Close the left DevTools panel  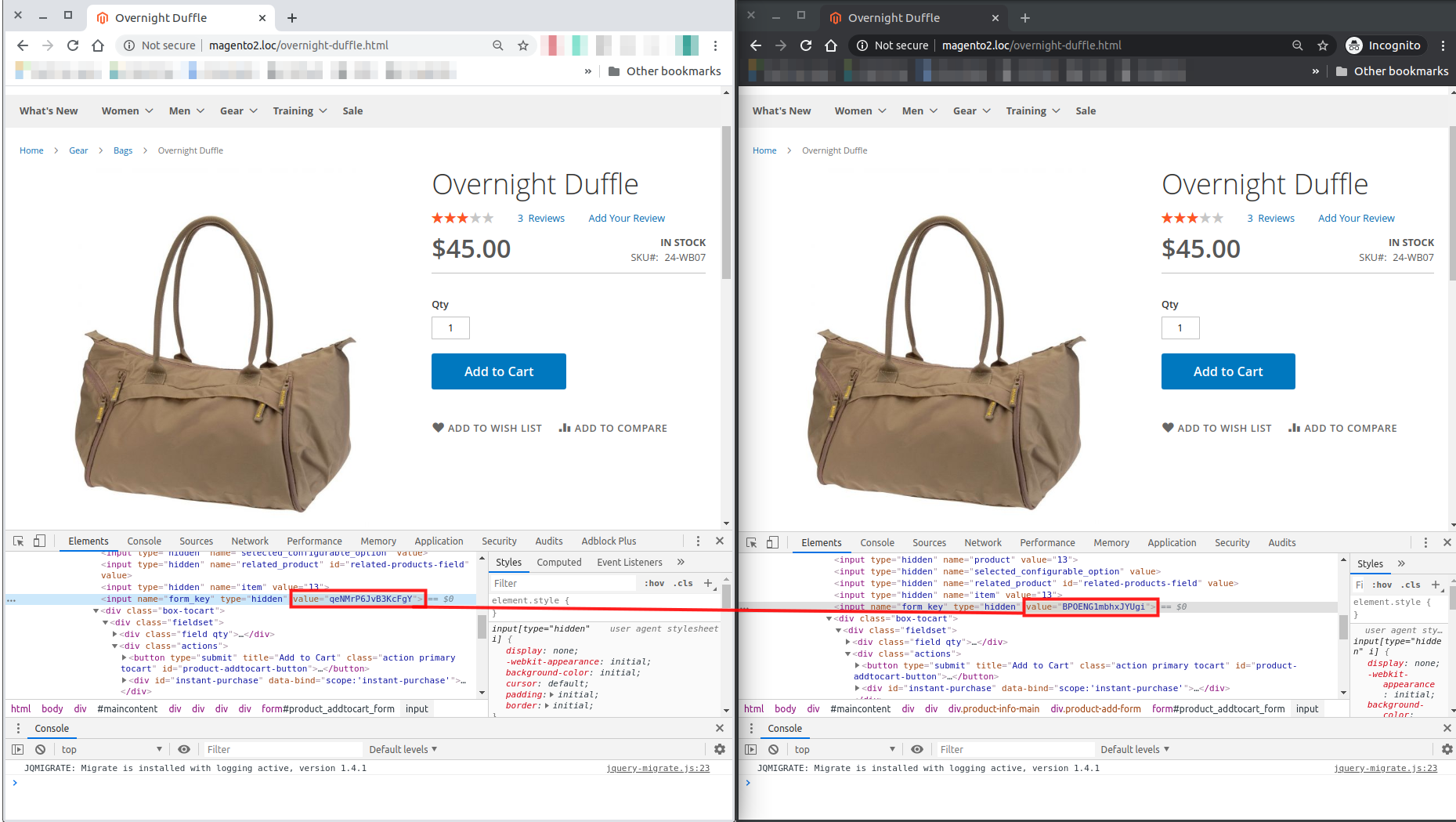coord(720,541)
